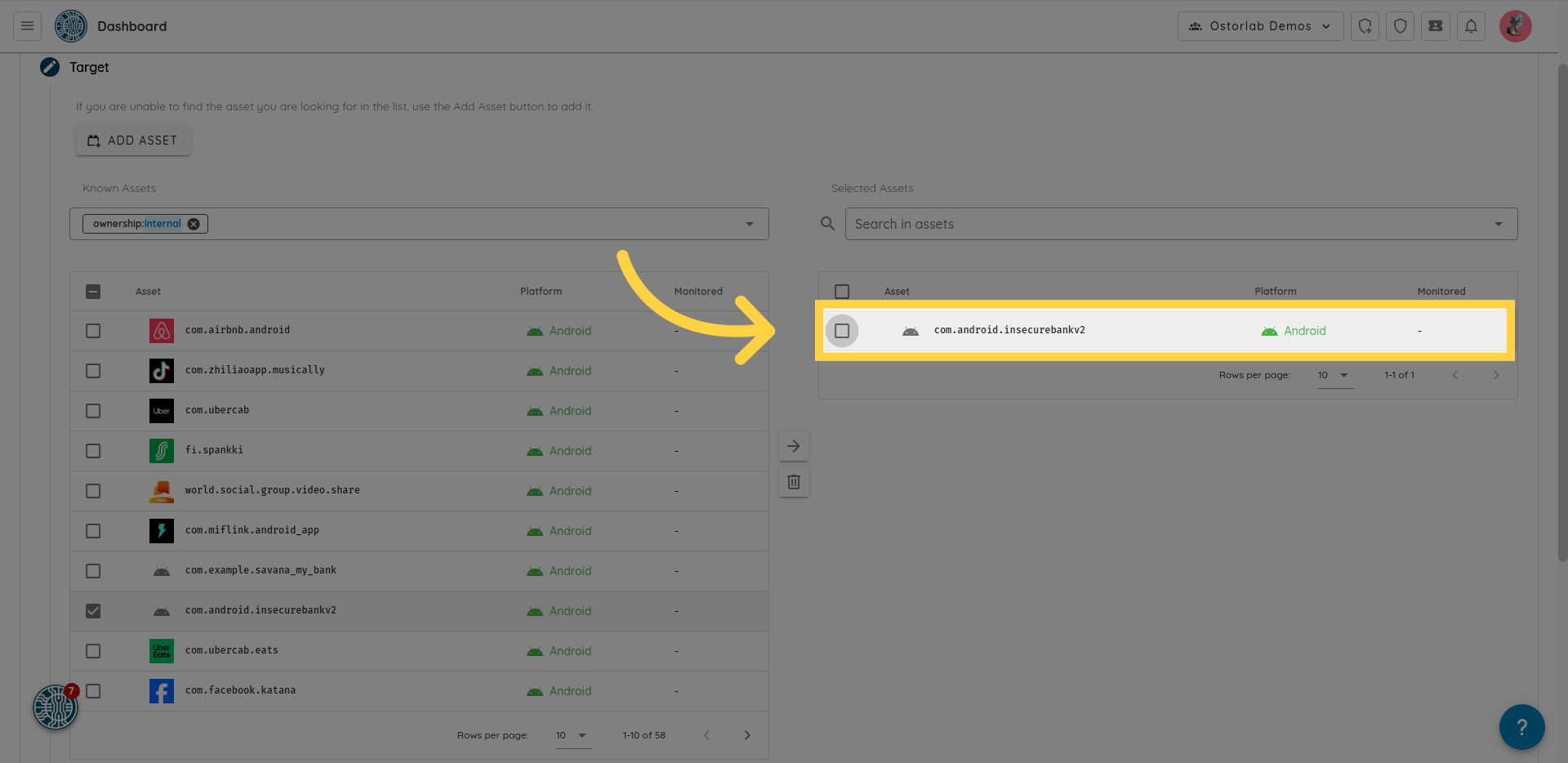Click the ADD ASSET button
Screen dimensions: 1568x763
pos(133,141)
